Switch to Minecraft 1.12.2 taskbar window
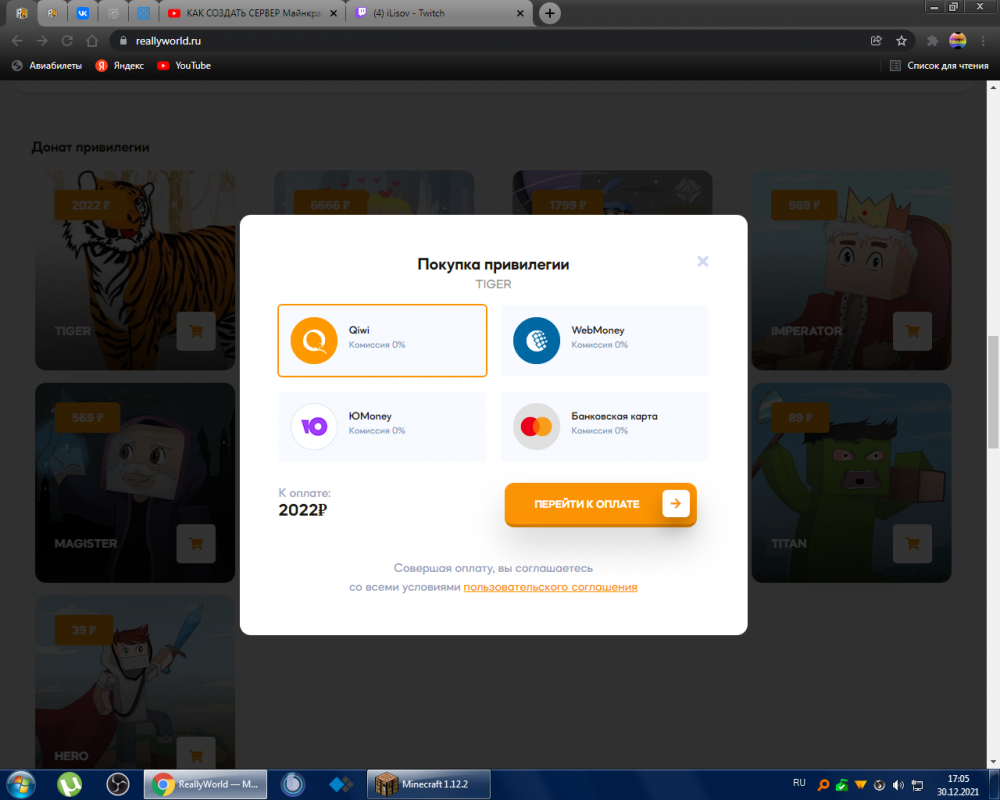This screenshot has width=1000, height=800. [429, 784]
